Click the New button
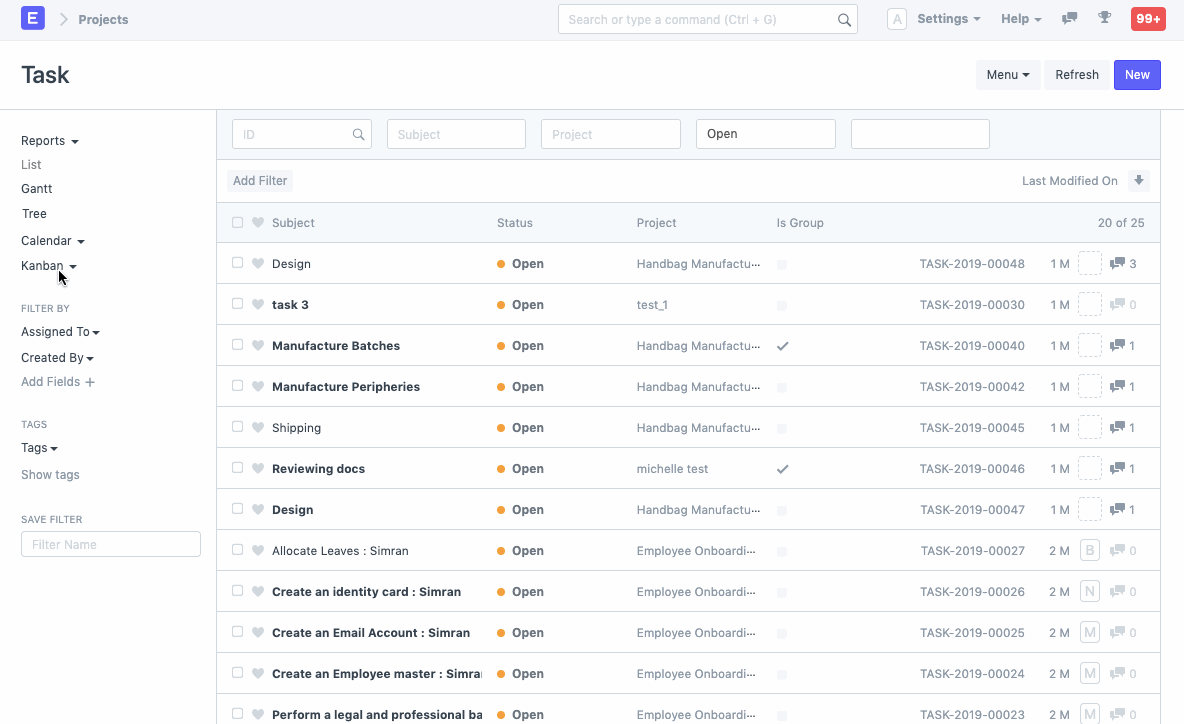Viewport: 1184px width, 724px height. coord(1137,74)
